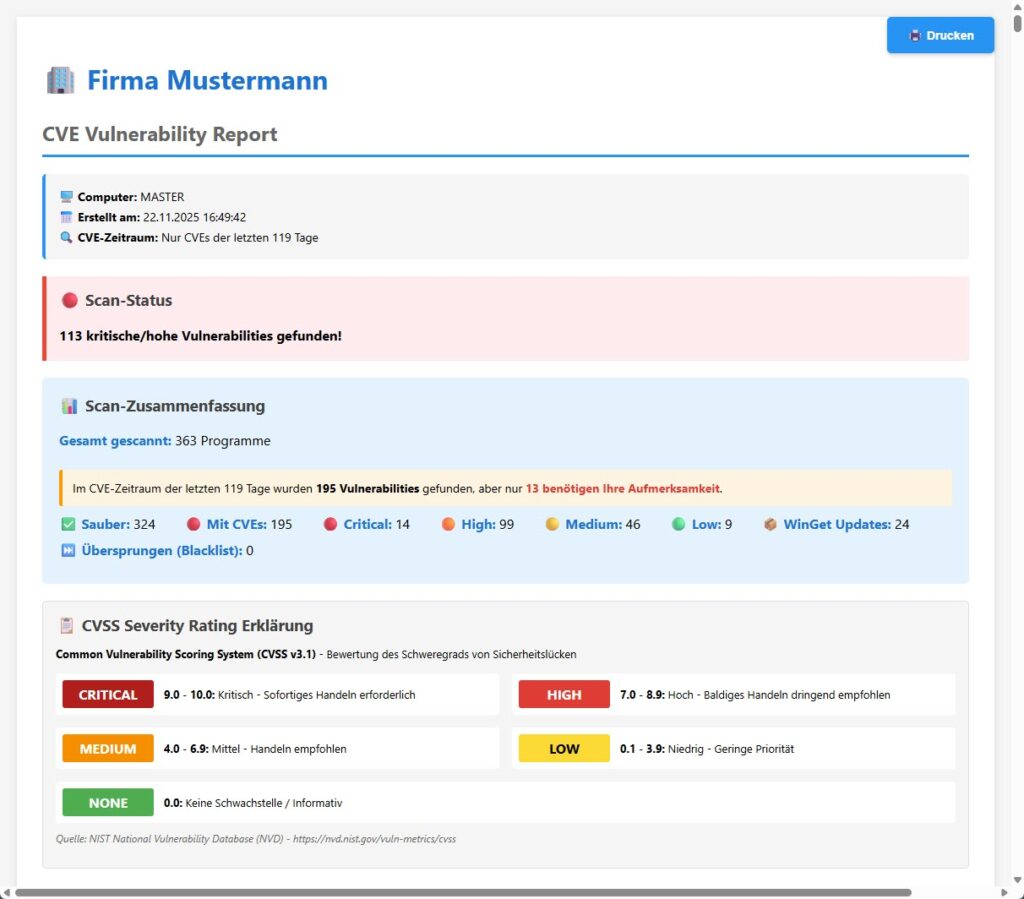Select the bar chart icon beside Scan-Zusammenfassung

[68, 406]
